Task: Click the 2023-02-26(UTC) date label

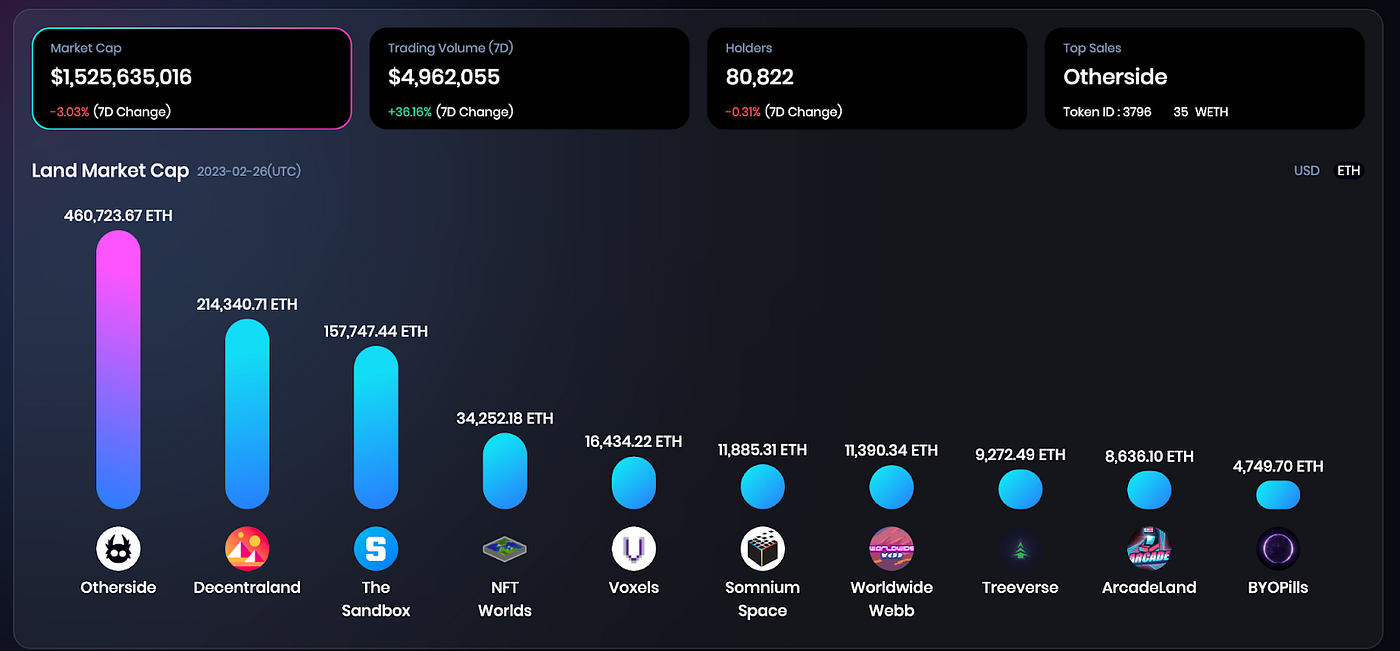Action: (x=249, y=171)
